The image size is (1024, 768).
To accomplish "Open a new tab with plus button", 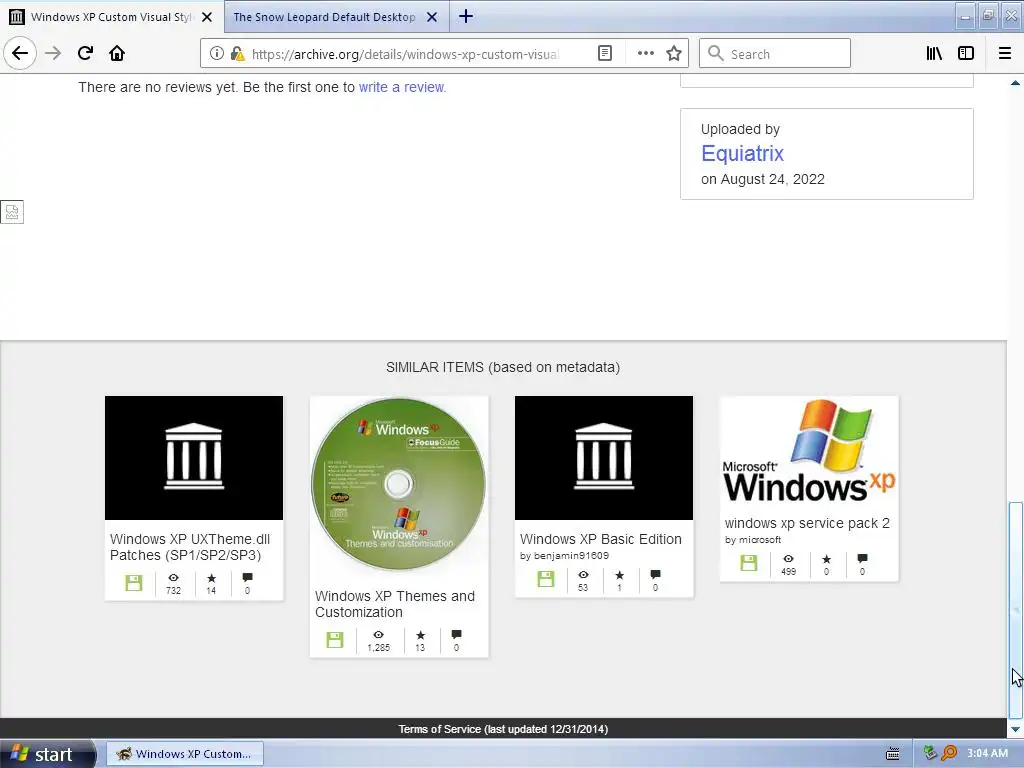I will point(466,16).
